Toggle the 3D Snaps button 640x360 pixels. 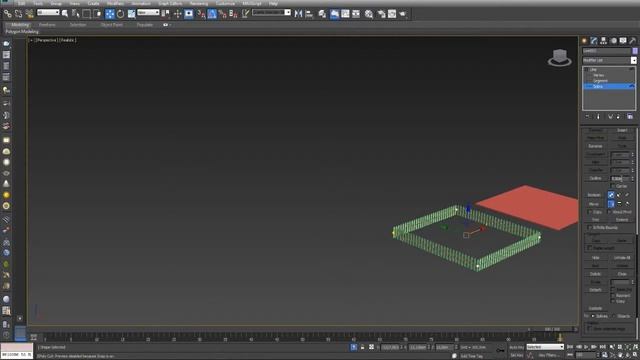click(201, 14)
